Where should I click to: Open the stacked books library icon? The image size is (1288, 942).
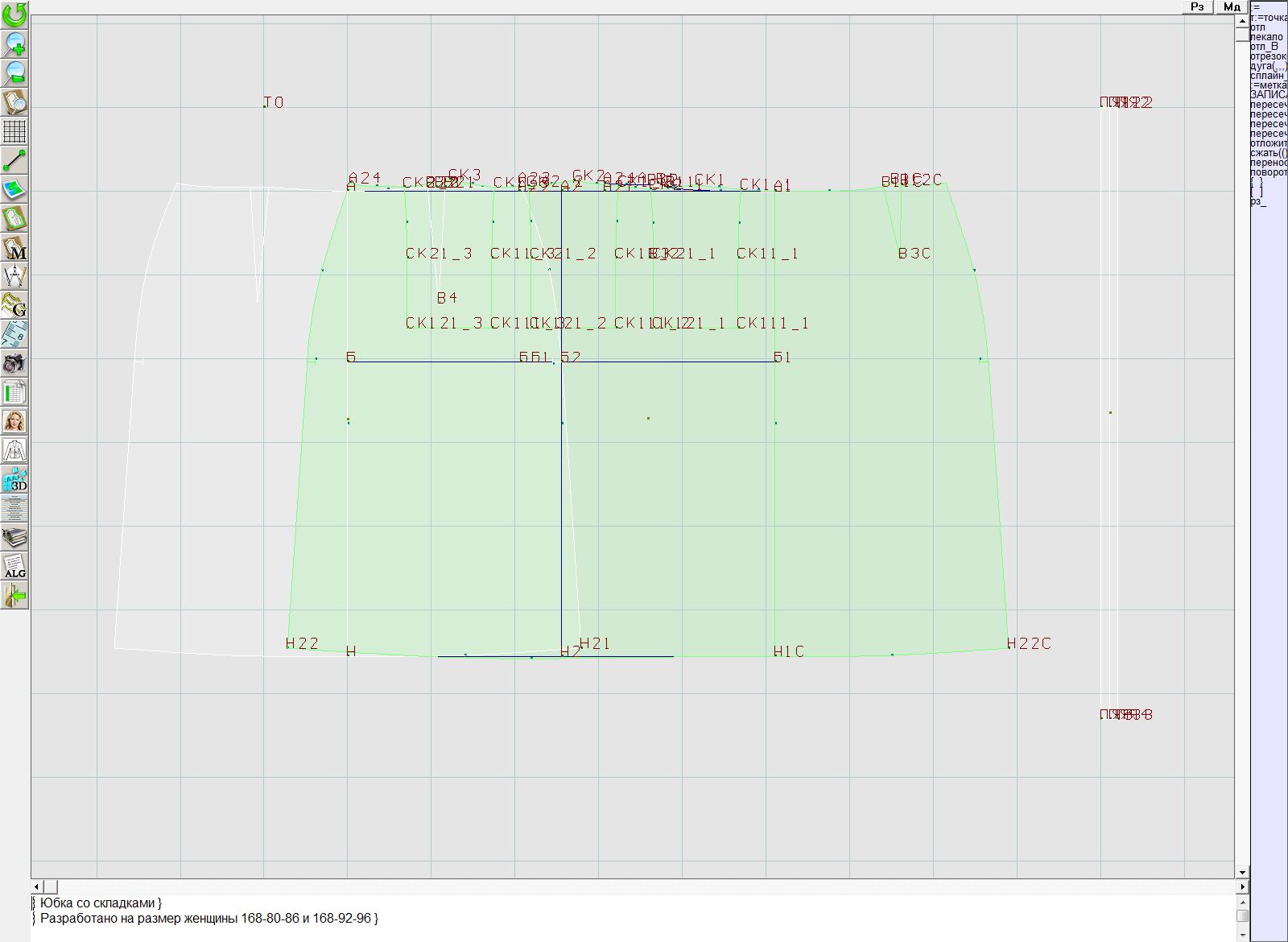point(14,537)
